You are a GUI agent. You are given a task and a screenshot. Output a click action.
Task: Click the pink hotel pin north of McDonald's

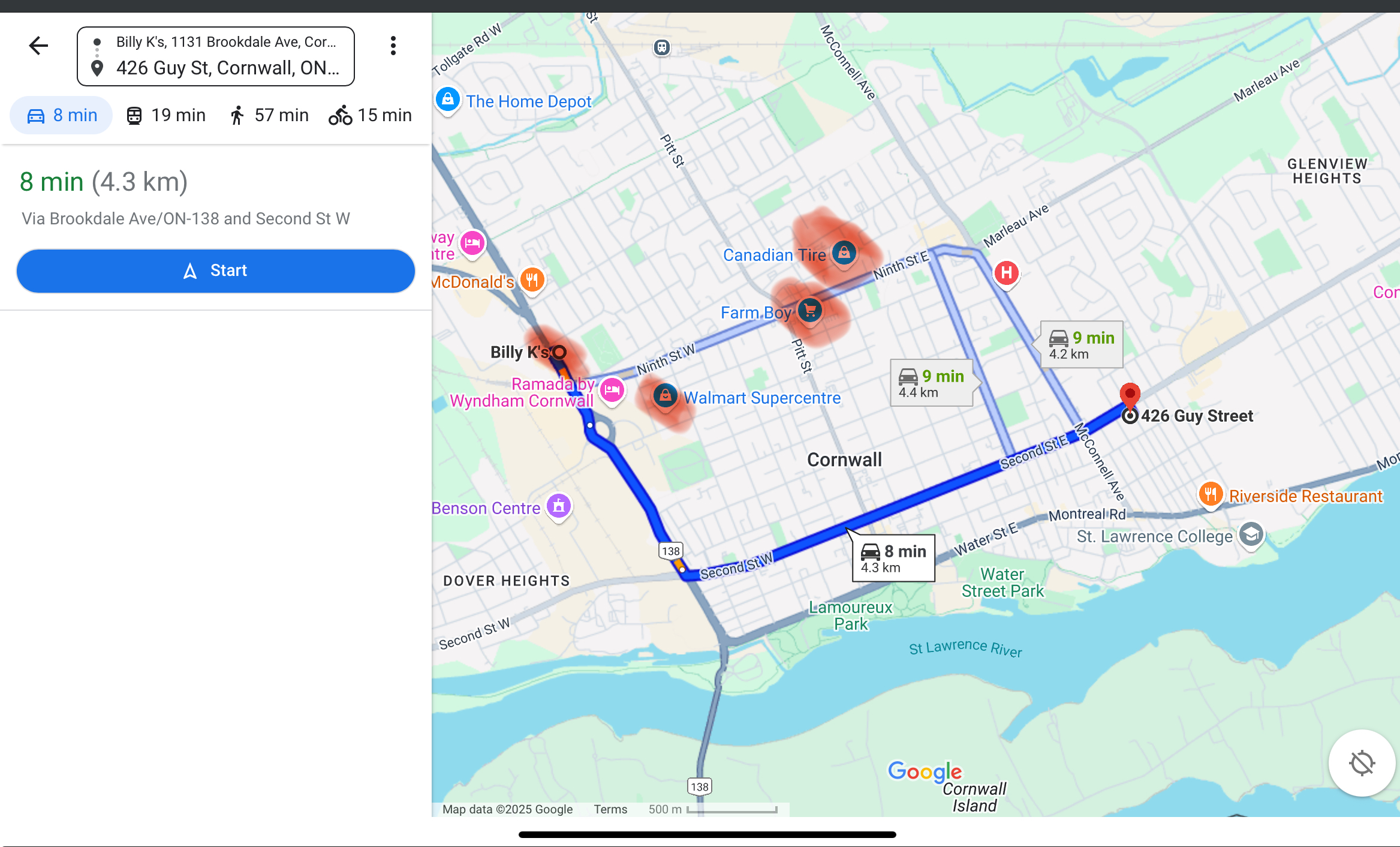click(x=472, y=244)
